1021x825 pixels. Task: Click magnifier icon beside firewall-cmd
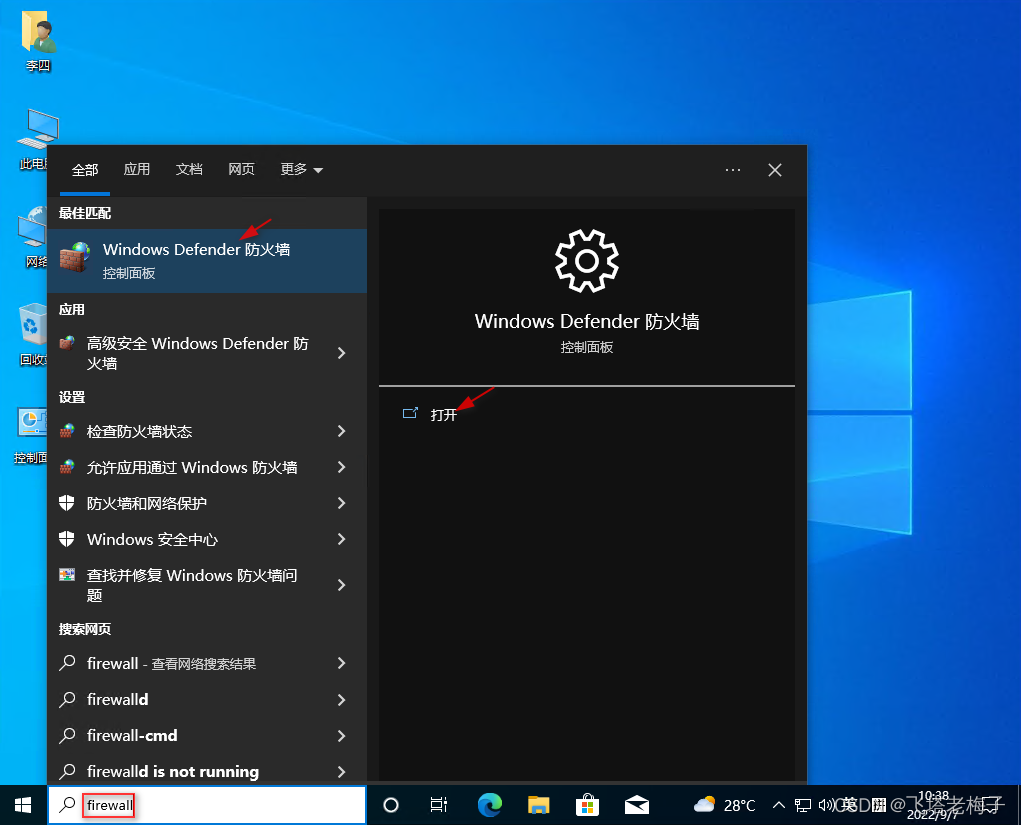pos(67,735)
